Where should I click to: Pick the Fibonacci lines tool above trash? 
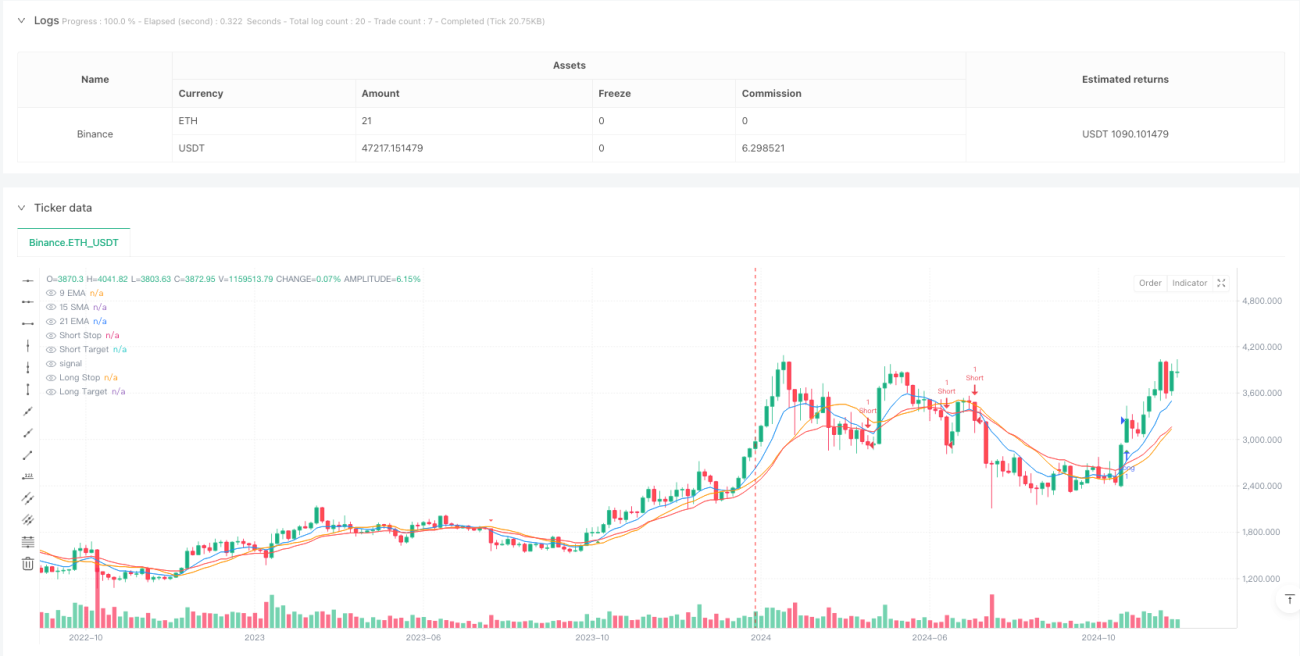coord(28,542)
